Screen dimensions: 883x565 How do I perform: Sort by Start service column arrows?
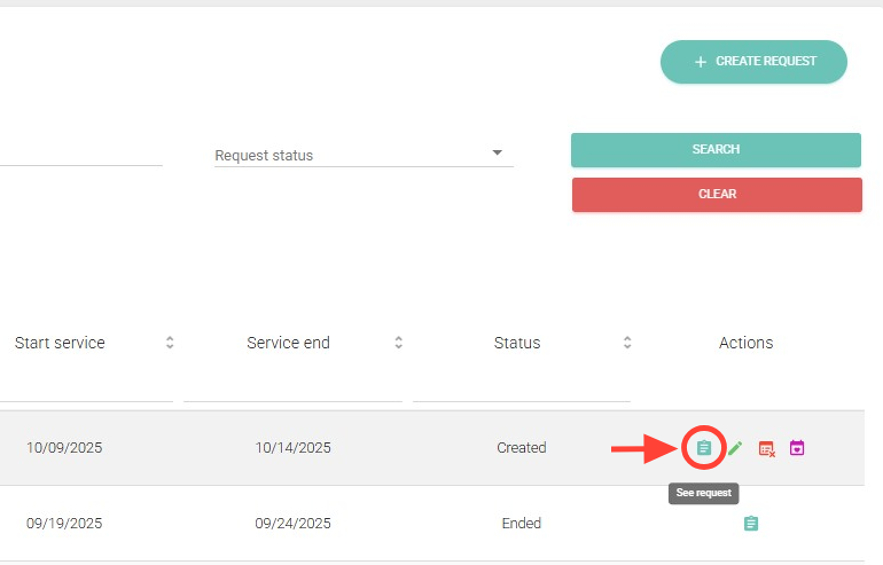(170, 343)
